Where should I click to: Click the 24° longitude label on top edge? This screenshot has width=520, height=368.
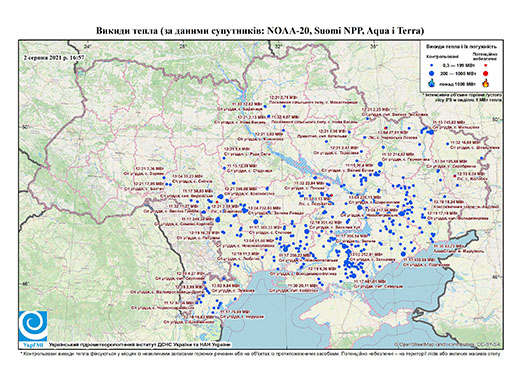pos(87,46)
